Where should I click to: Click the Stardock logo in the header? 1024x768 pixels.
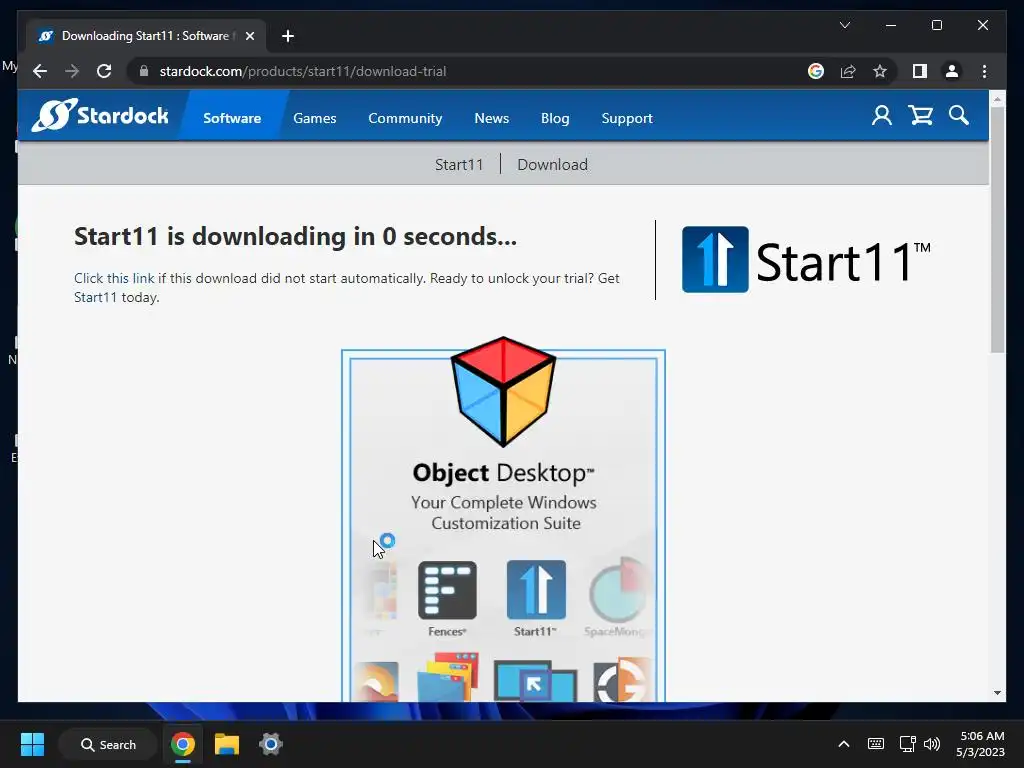100,116
